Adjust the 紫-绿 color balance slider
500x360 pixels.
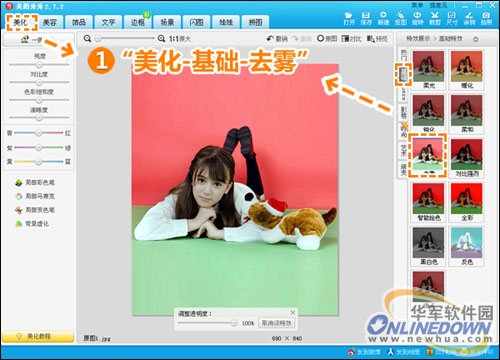click(39, 147)
